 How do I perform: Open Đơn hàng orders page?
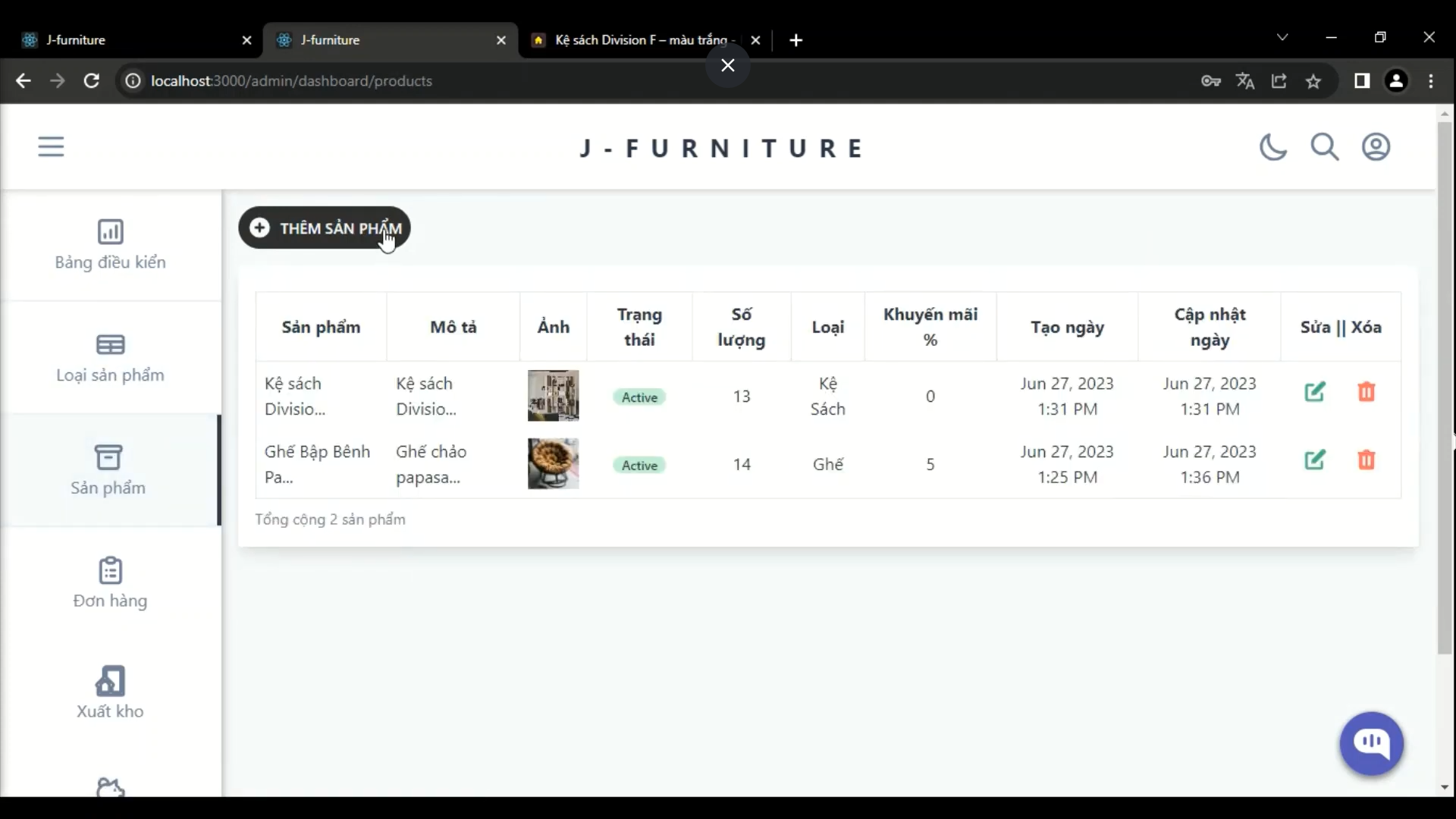coord(110,583)
